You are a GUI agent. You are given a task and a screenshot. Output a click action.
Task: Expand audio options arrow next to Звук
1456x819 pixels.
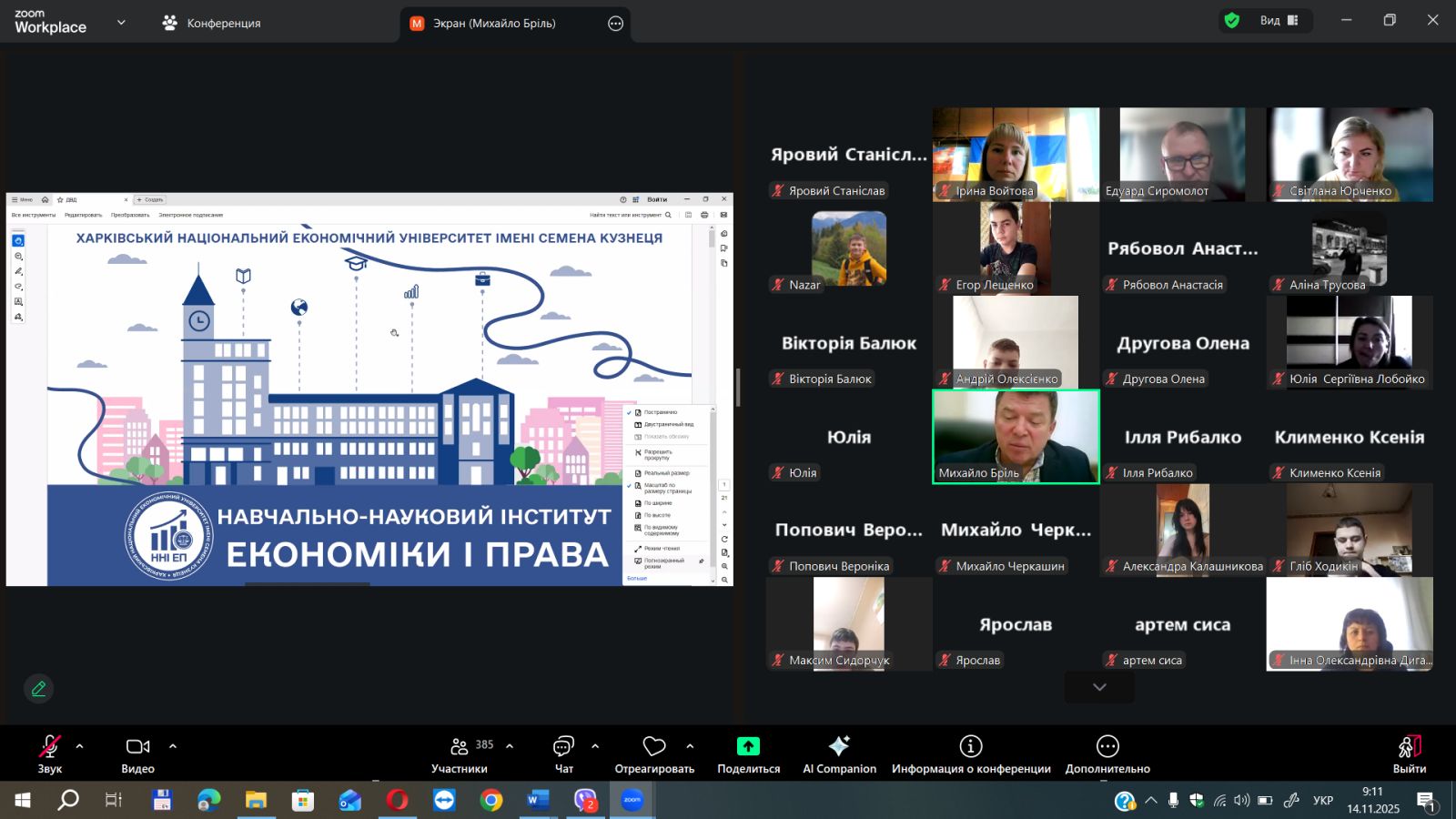[80, 746]
